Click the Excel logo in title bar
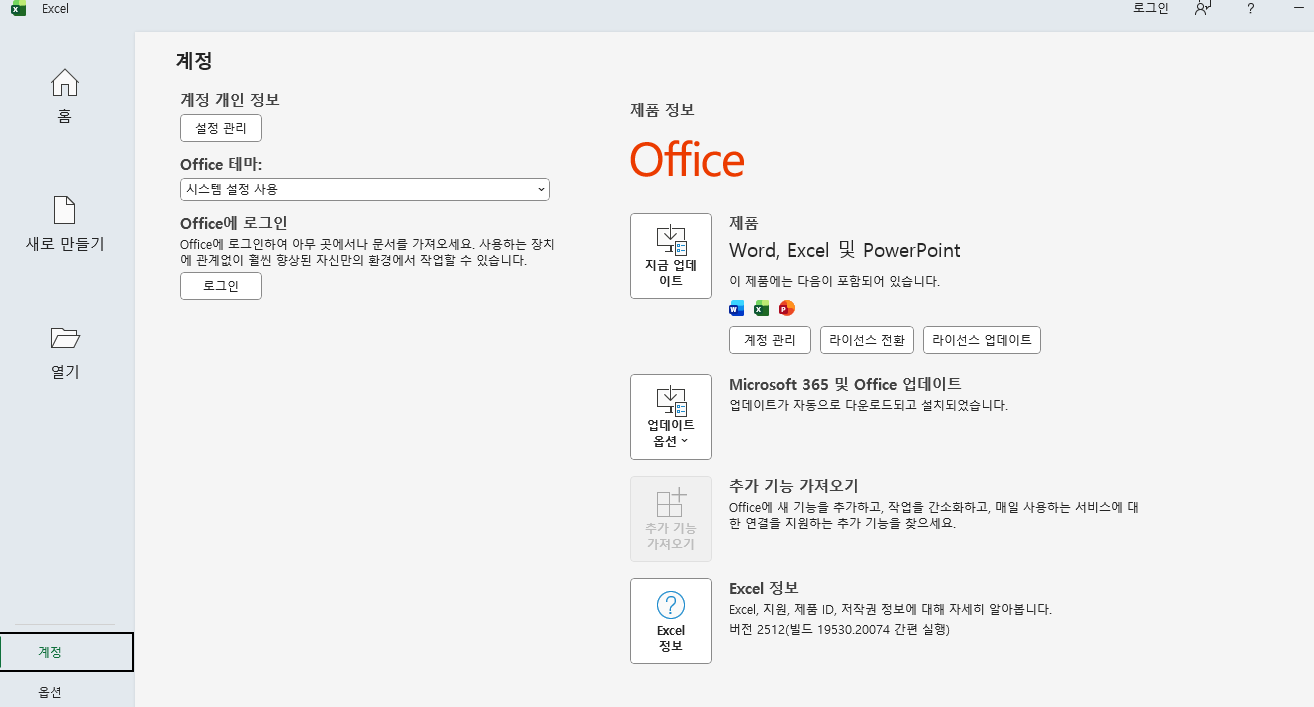Screen dimensions: 1314x707 pos(18,8)
